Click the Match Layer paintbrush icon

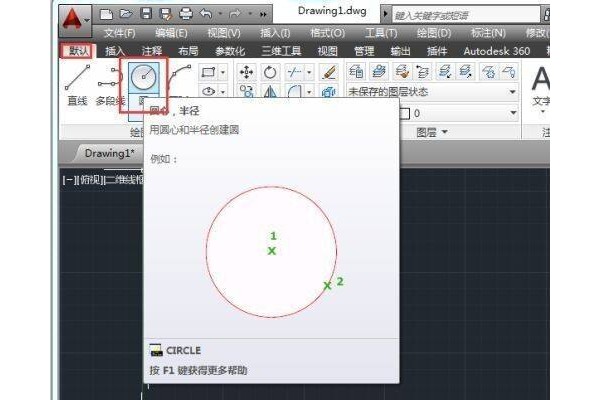coord(401,72)
